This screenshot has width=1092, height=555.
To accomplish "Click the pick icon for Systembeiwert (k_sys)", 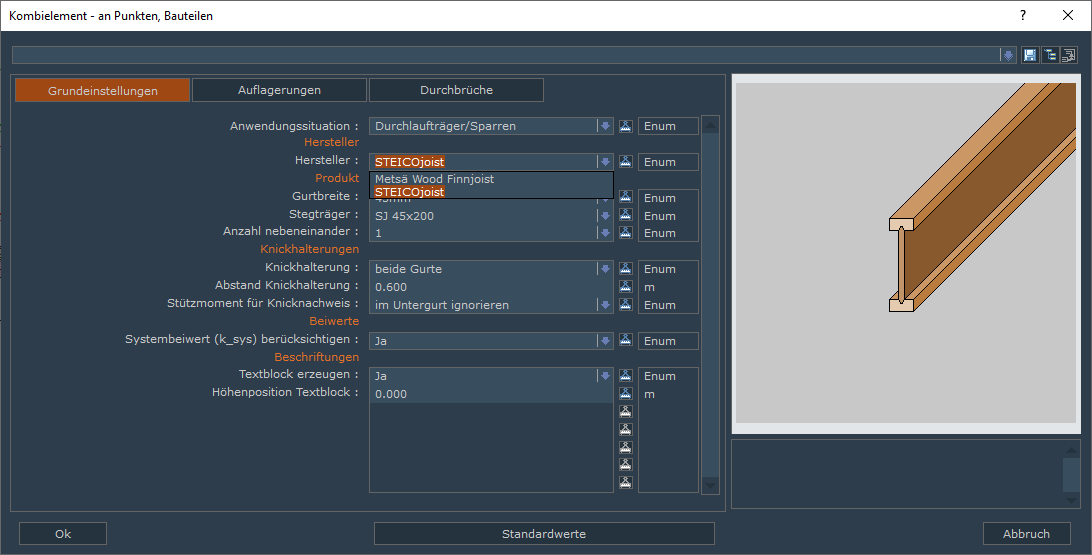I will click(x=625, y=341).
